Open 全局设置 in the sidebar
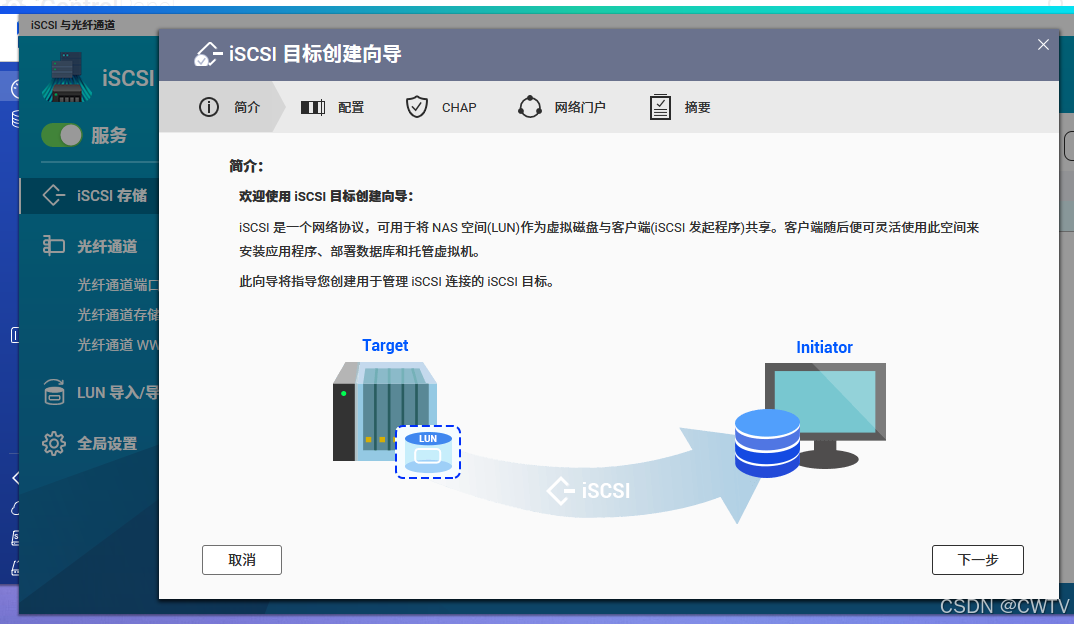This screenshot has height=624, width=1074. coord(90,443)
